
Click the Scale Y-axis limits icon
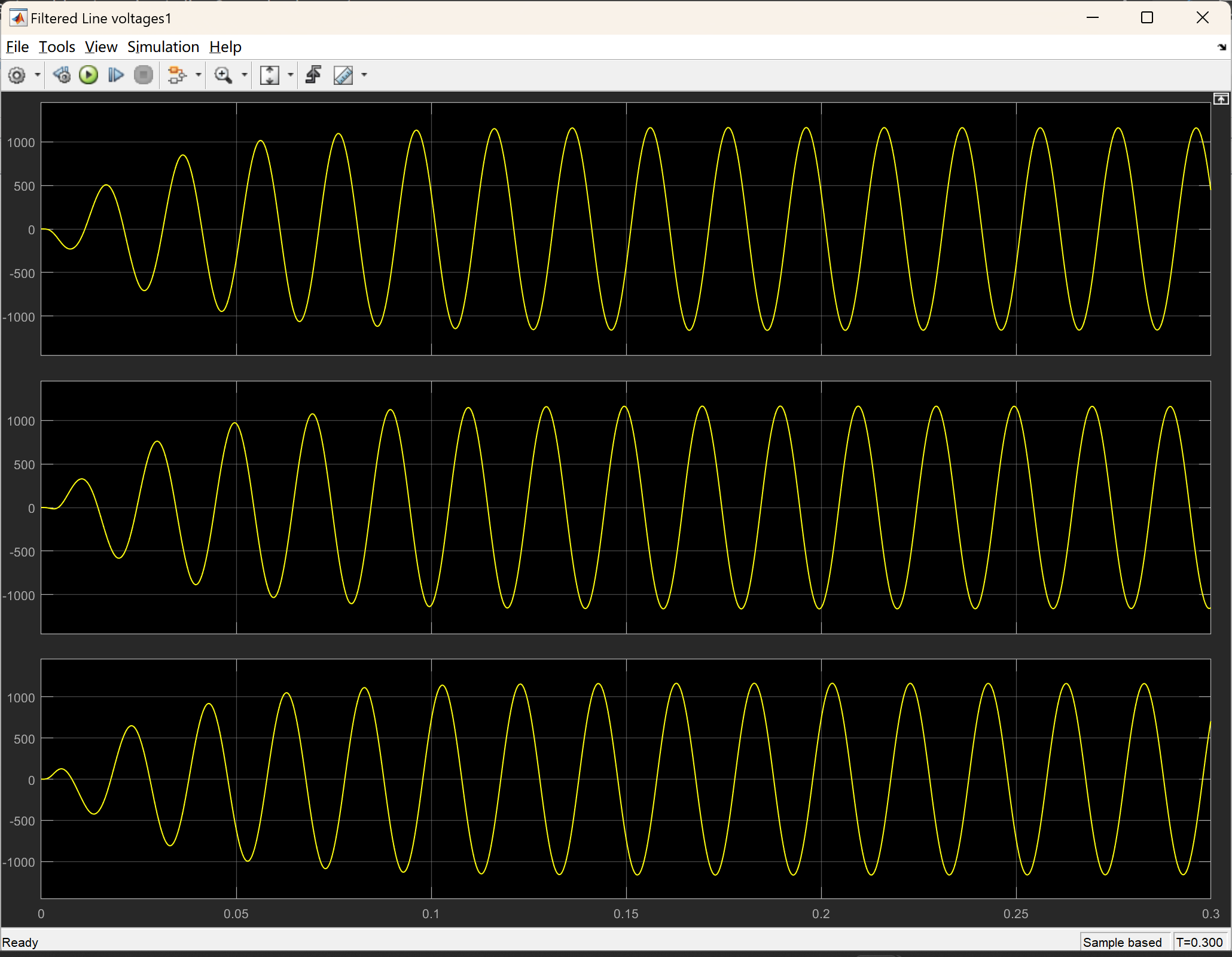pyautogui.click(x=270, y=75)
